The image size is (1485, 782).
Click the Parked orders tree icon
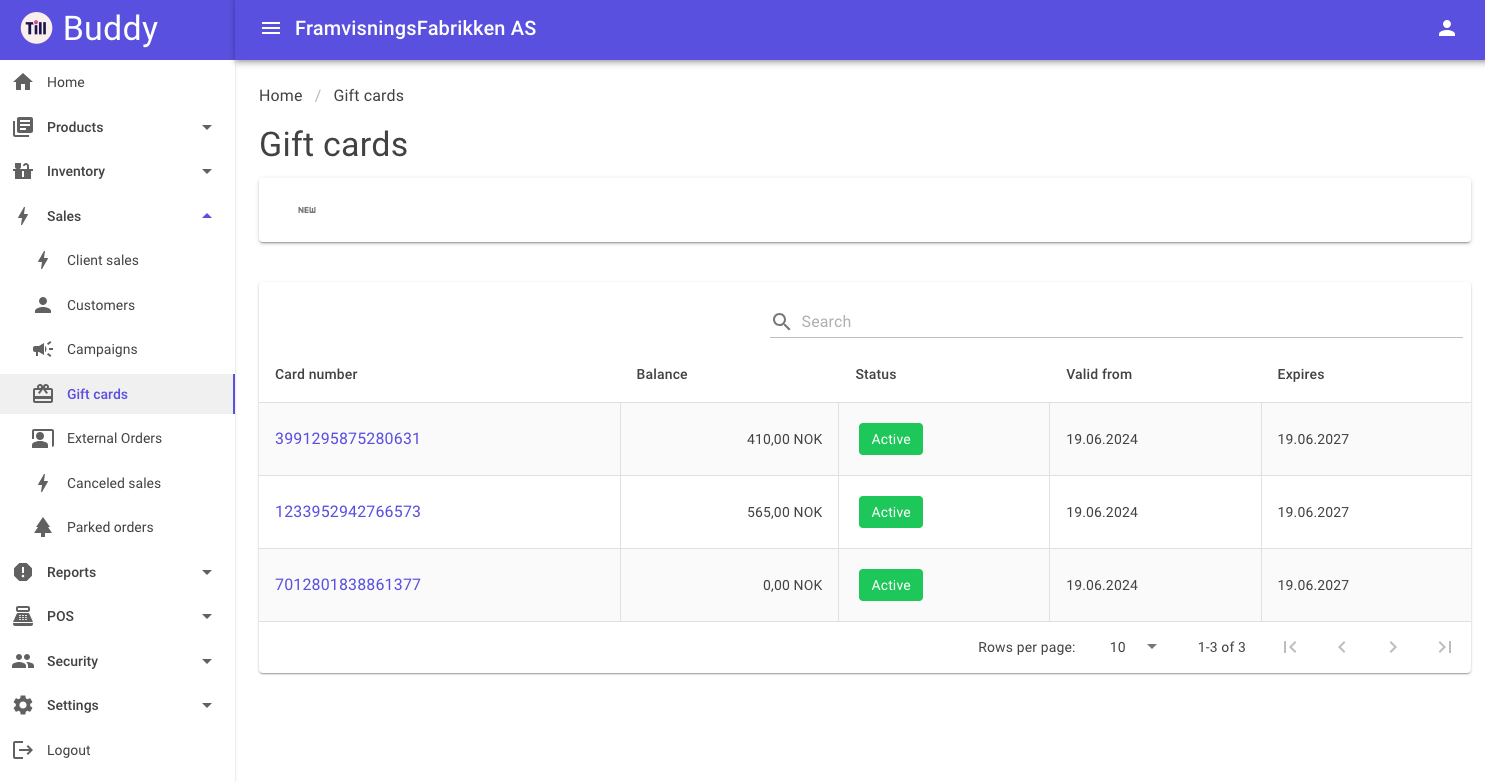43,527
